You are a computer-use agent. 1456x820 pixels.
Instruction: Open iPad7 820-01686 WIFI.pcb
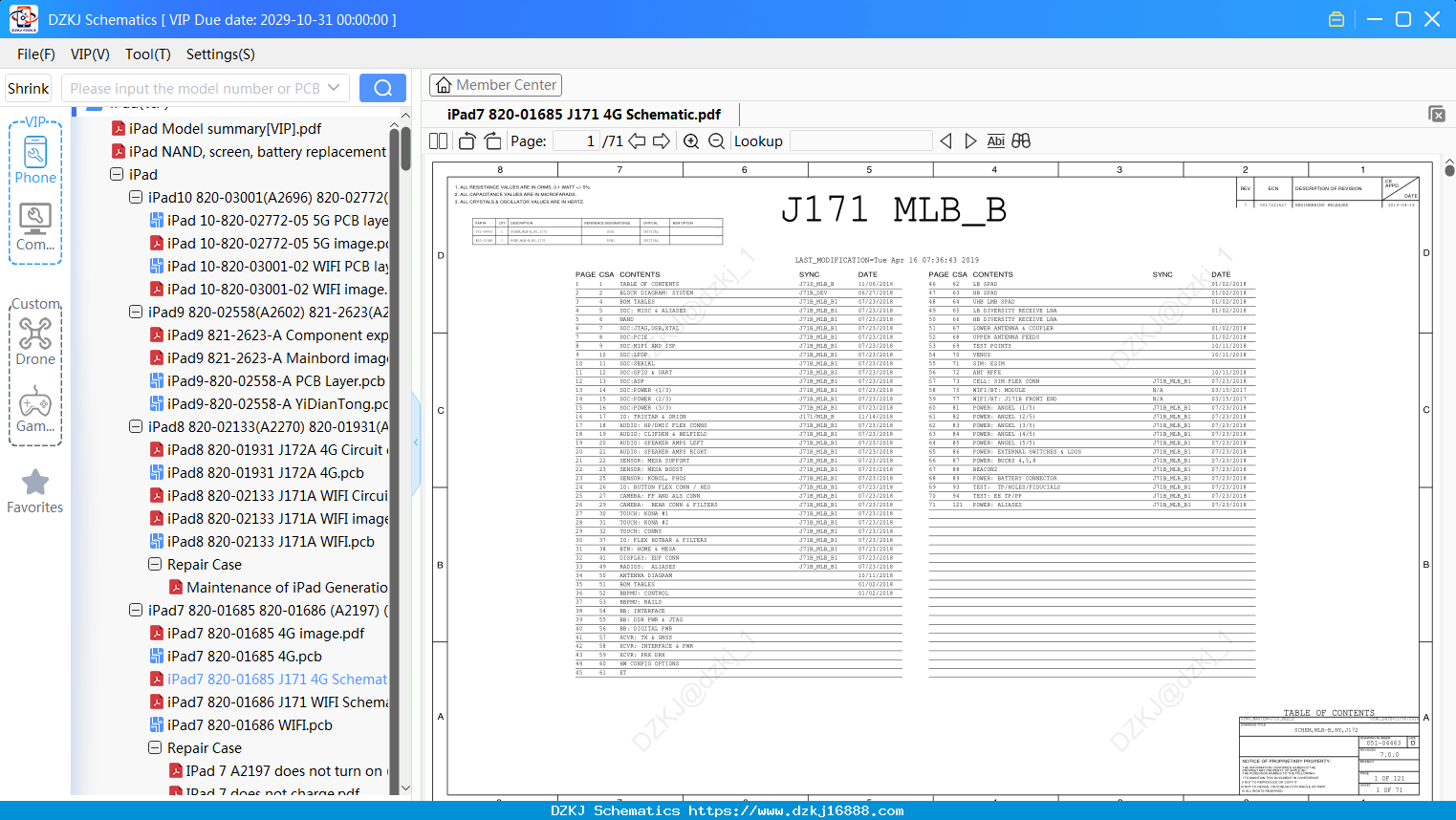(241, 725)
